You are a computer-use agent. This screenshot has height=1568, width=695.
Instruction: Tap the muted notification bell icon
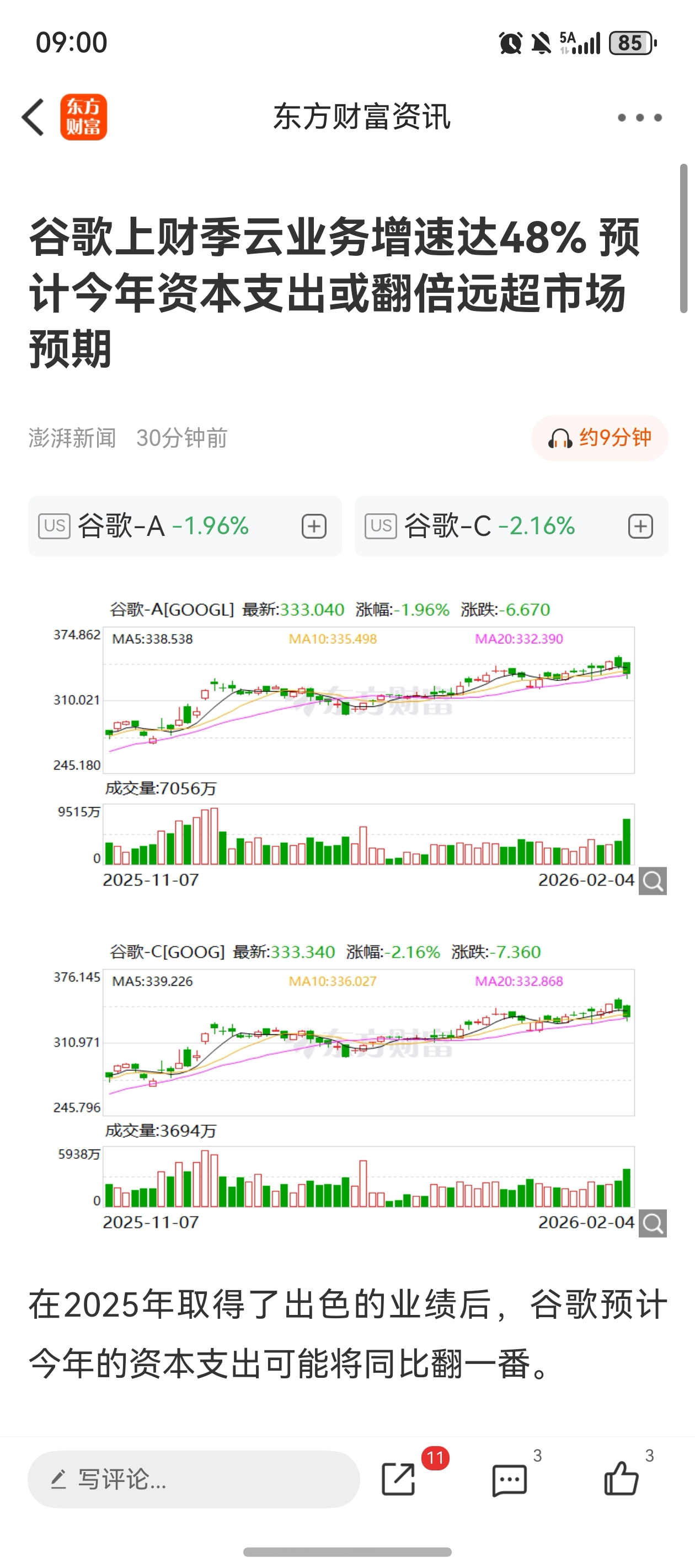point(541,43)
